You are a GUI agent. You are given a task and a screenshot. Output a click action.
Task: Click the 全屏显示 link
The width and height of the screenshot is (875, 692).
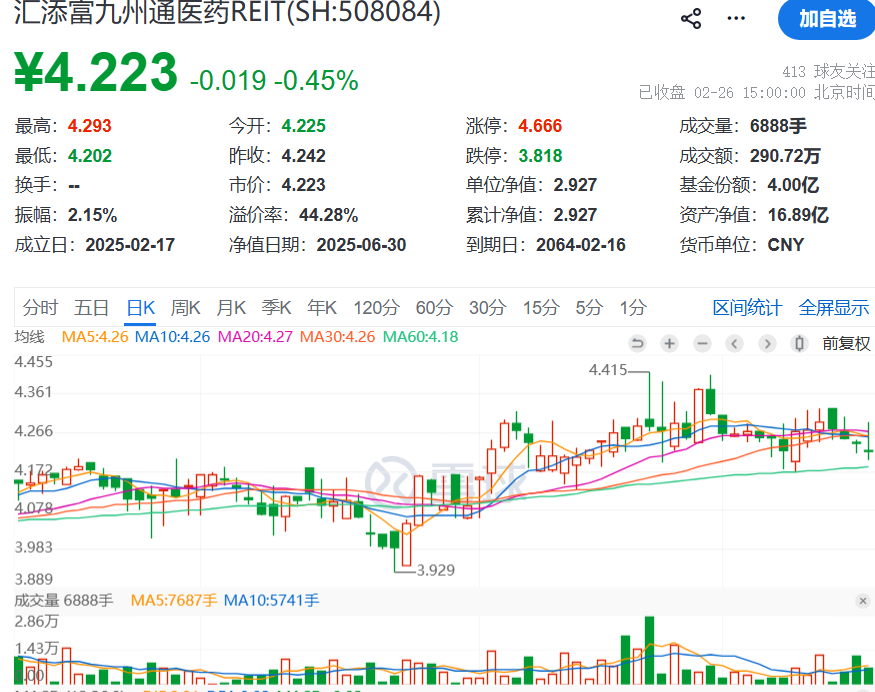(x=834, y=307)
